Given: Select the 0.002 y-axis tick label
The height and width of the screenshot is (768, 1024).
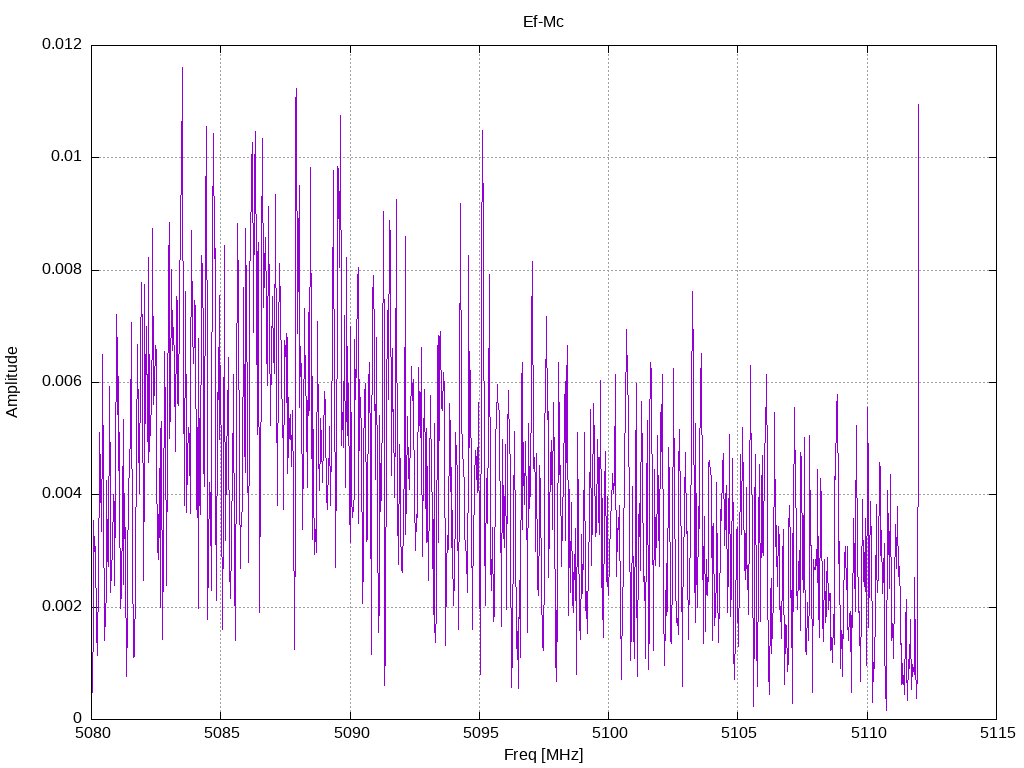Looking at the screenshot, I should [x=62, y=606].
